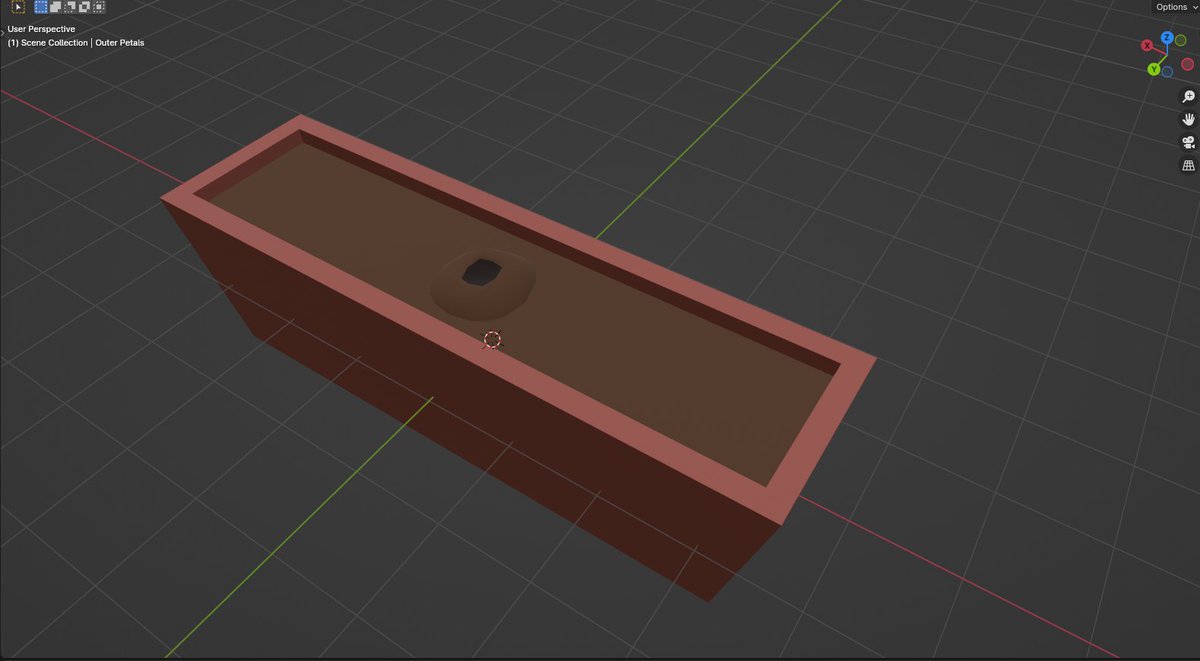Screen dimensions: 1200x661
Task: Click the zoom magnifier viewport icon
Action: click(1189, 97)
